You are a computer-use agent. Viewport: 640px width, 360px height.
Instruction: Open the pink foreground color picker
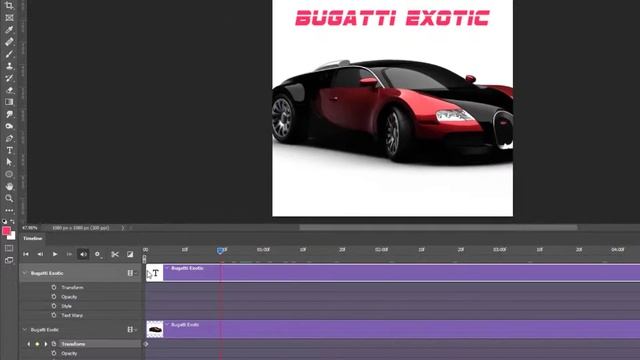tap(6, 231)
